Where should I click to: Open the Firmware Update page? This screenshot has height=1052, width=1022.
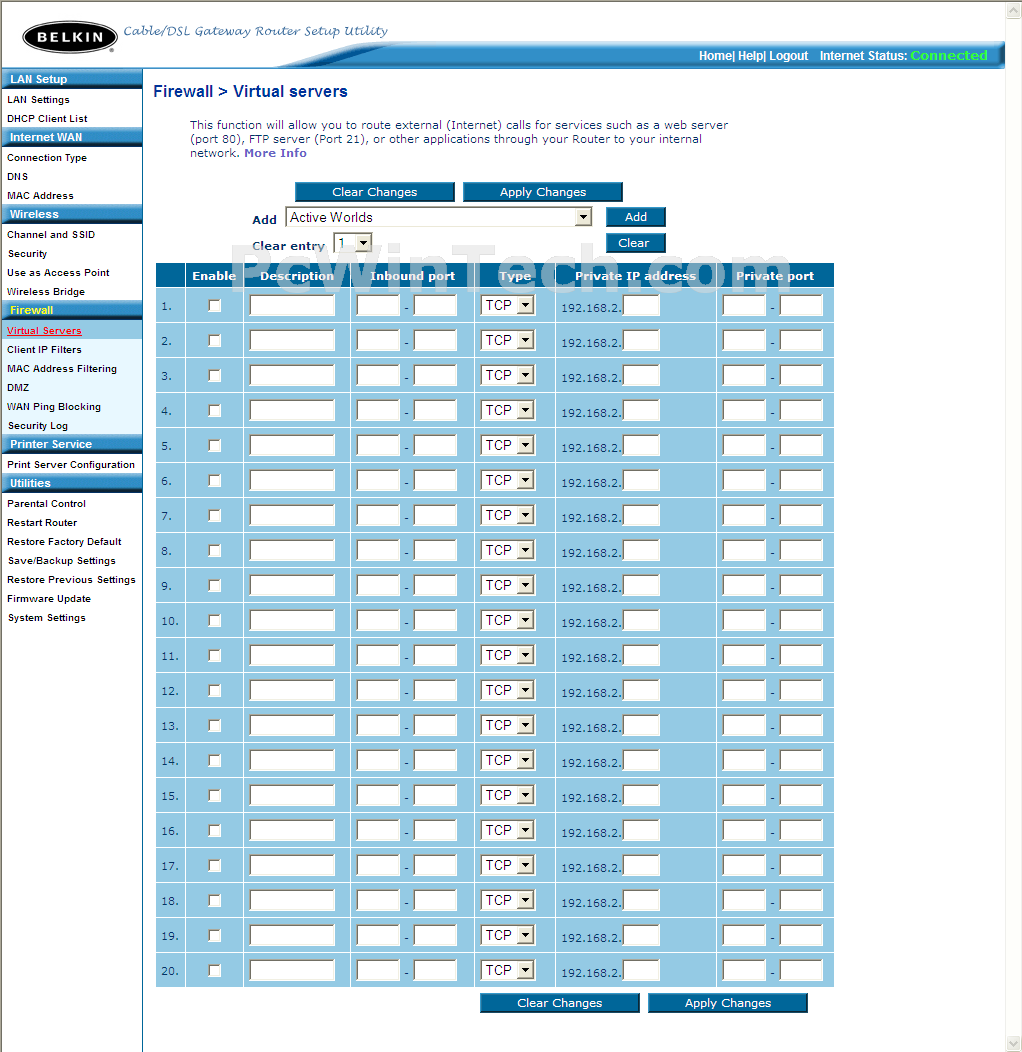coord(49,599)
